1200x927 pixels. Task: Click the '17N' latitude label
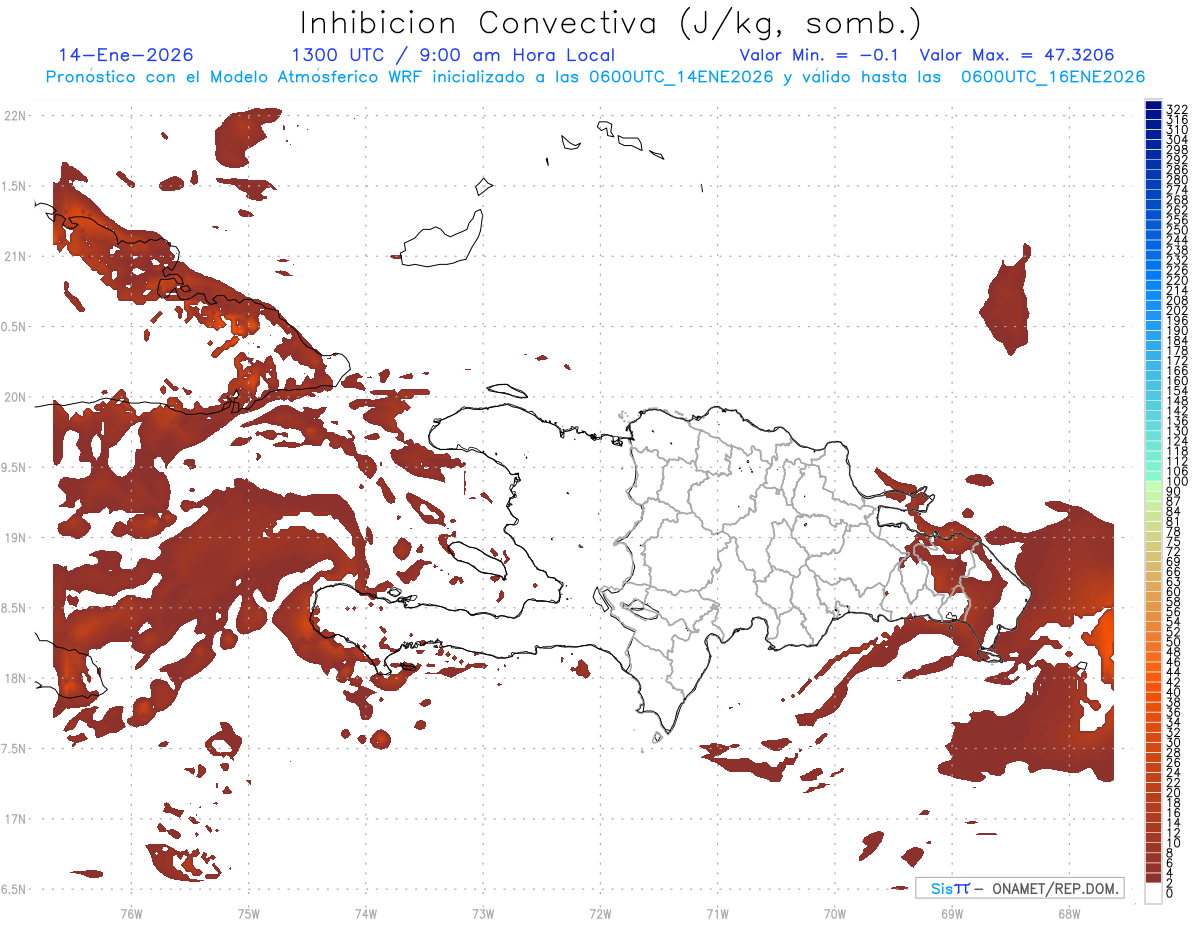[x=16, y=818]
